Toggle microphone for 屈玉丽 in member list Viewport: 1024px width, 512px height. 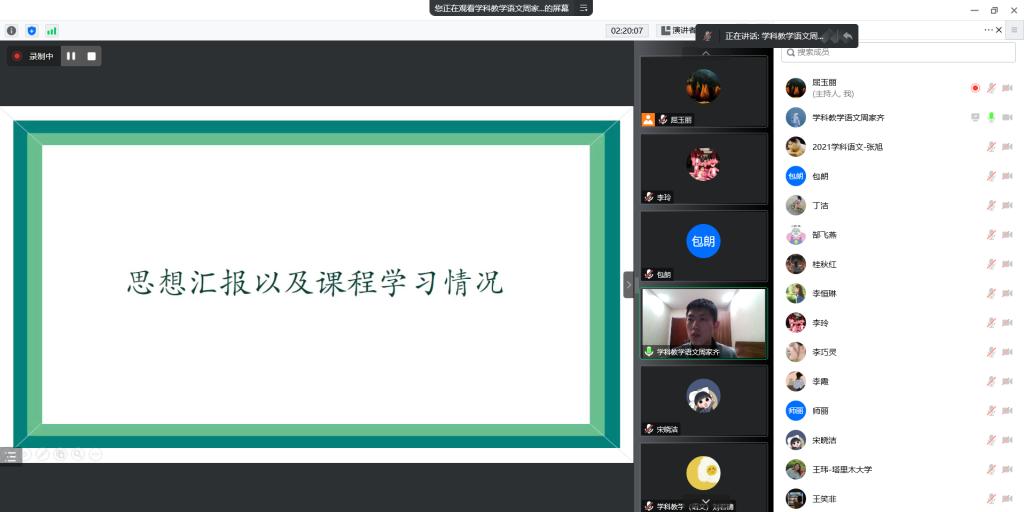pos(991,88)
